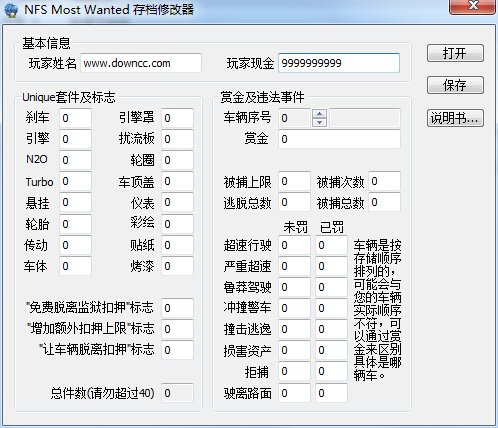
Task: Click the 未罚 column header text
Action: point(296,227)
